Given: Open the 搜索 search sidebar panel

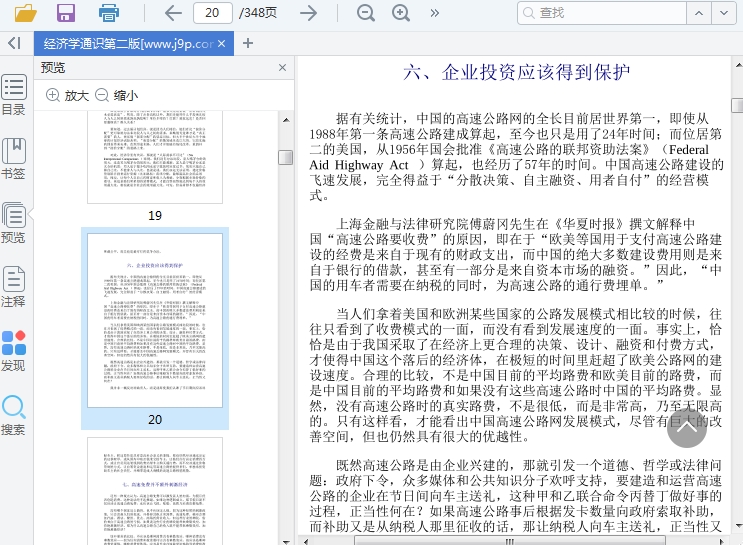Looking at the screenshot, I should 14,415.
